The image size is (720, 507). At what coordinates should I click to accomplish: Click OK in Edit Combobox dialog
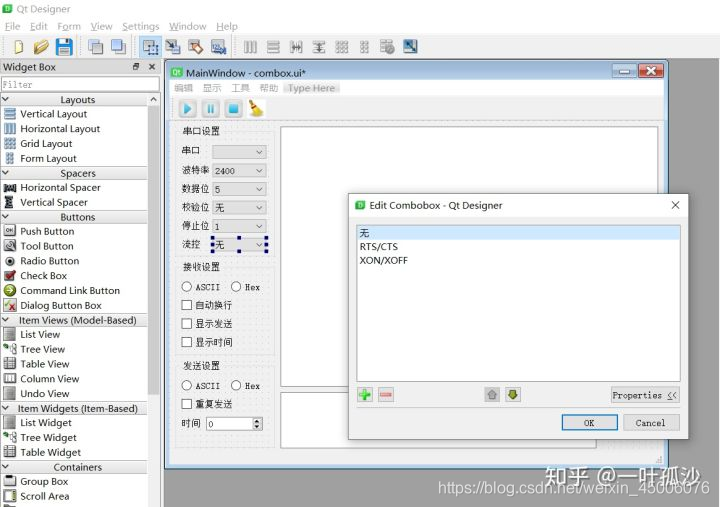(590, 422)
